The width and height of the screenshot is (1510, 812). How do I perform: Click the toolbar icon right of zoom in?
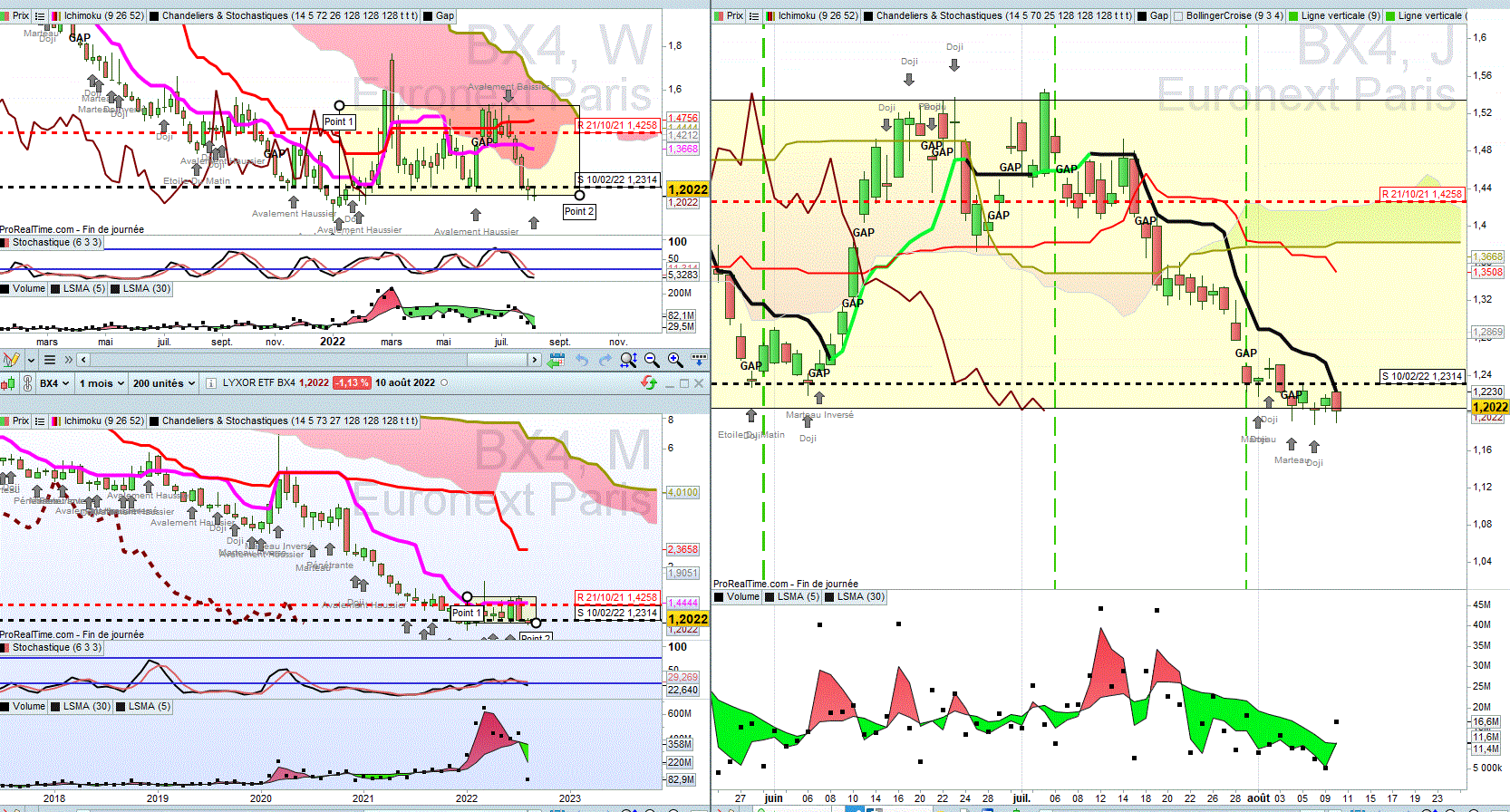[x=699, y=360]
